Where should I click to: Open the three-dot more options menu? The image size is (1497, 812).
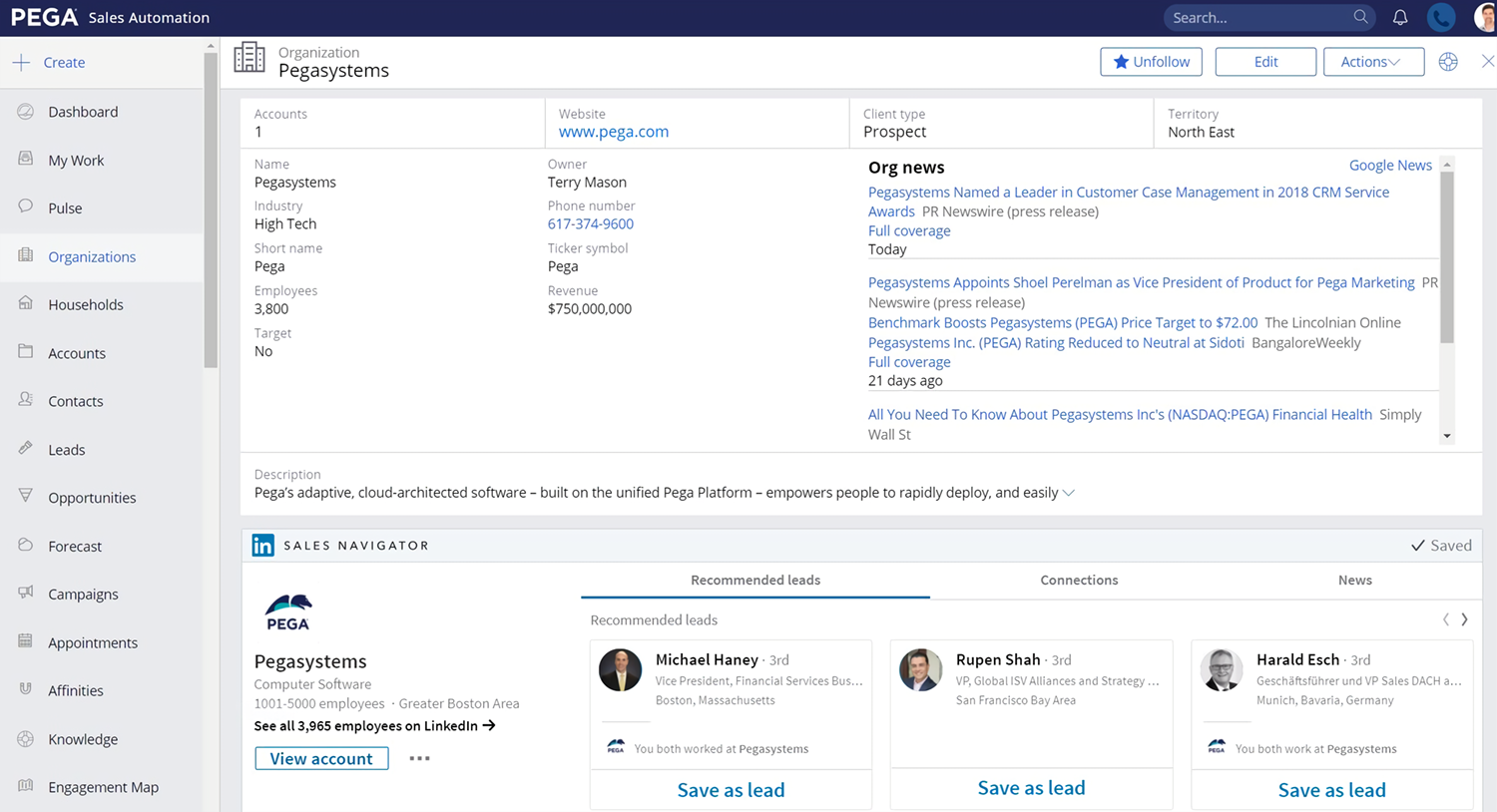(x=419, y=758)
